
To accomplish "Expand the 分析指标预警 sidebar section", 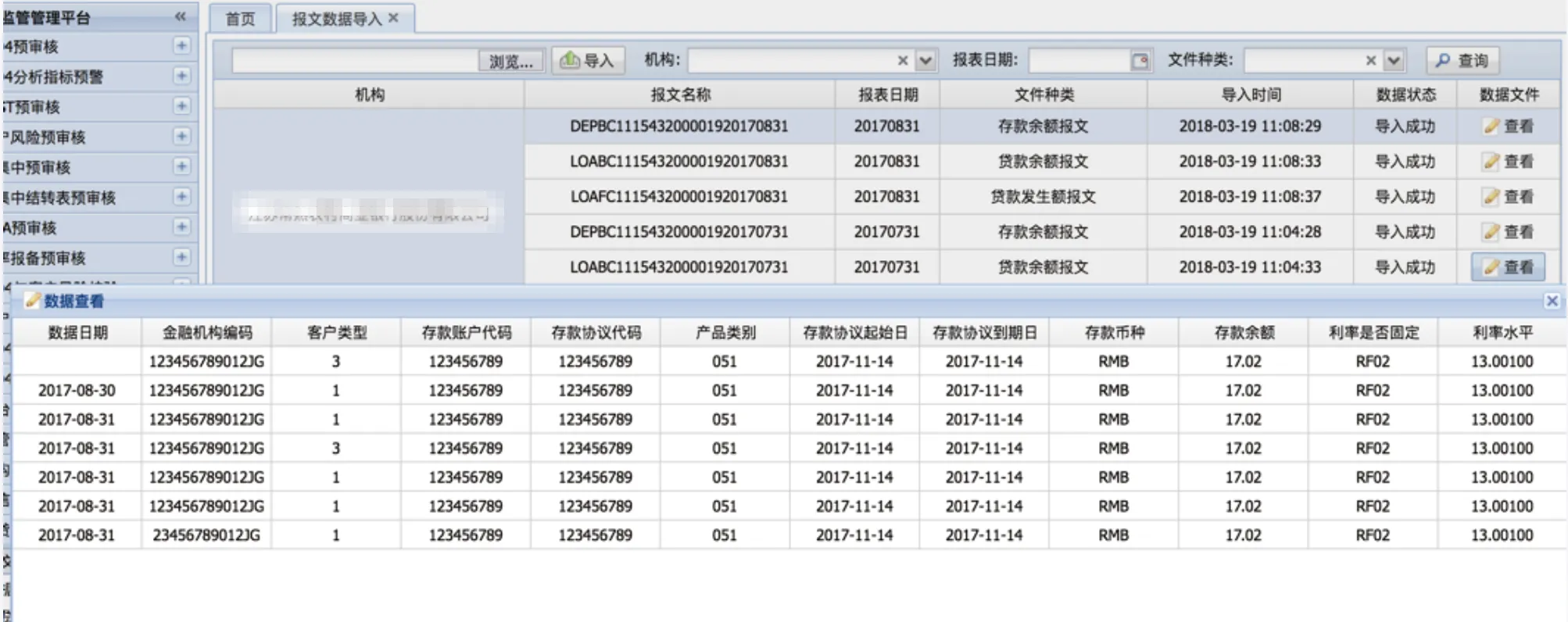I will tap(181, 76).
